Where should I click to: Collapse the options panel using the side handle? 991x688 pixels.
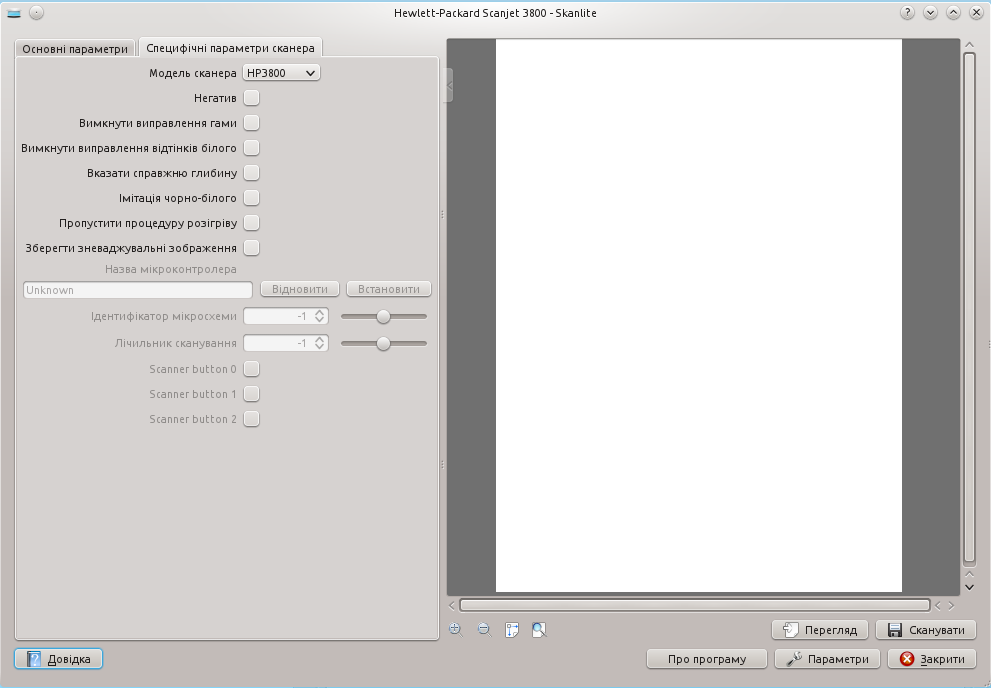450,85
